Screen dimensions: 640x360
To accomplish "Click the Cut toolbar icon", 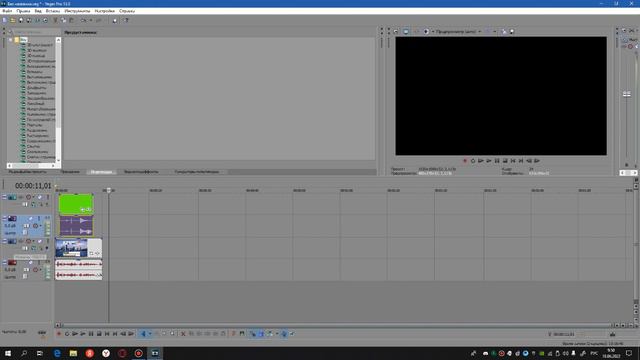I will coord(56,20).
